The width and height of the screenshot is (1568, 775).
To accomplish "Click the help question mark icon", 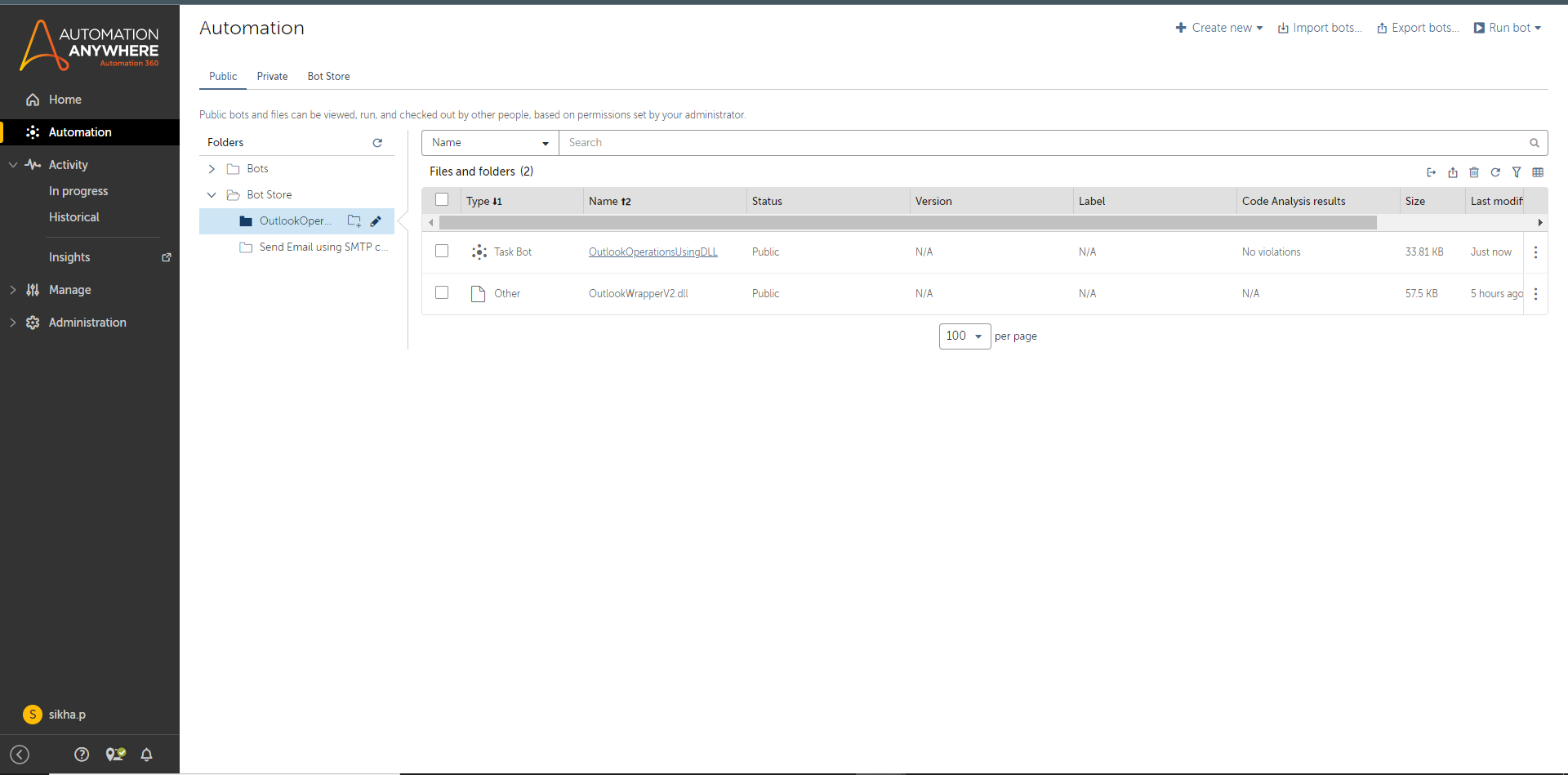I will tap(82, 755).
